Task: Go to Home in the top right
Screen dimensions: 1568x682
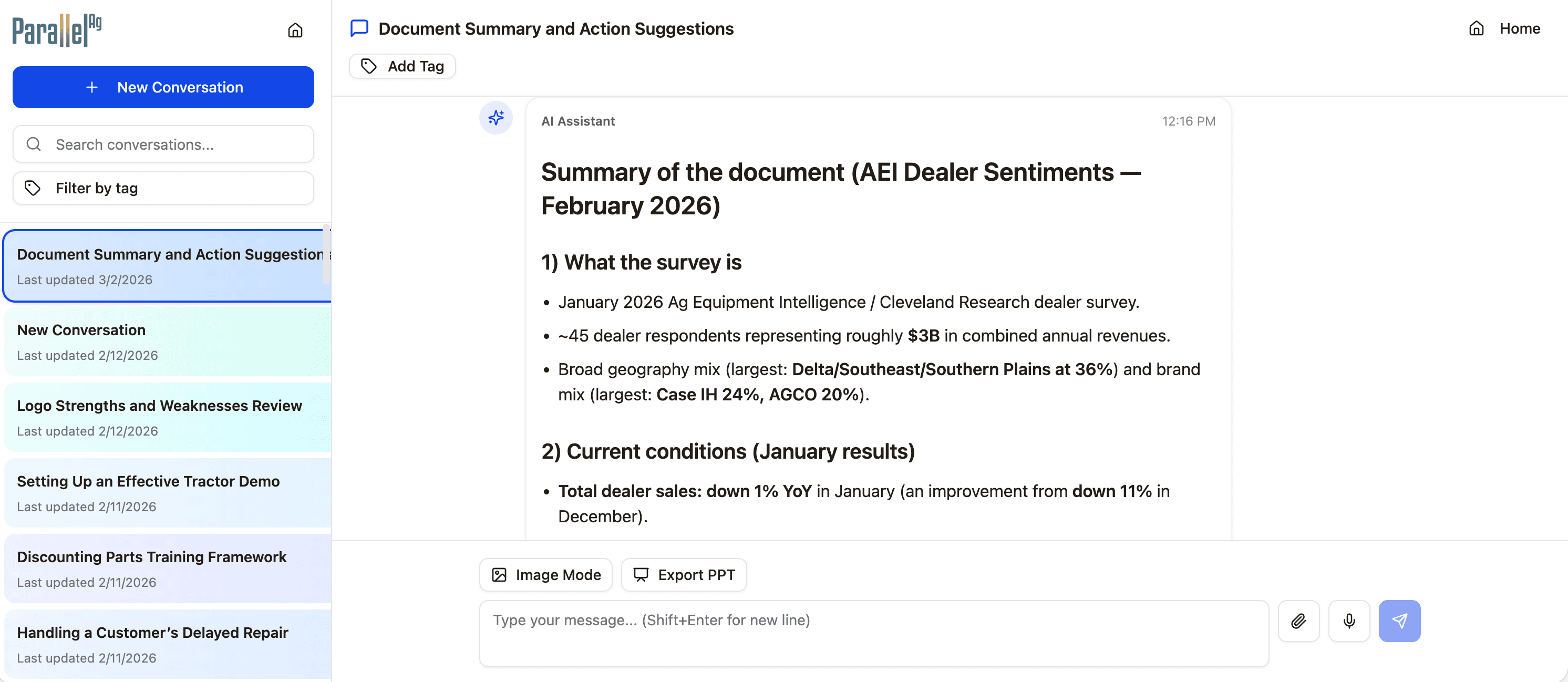Action: [1505, 28]
